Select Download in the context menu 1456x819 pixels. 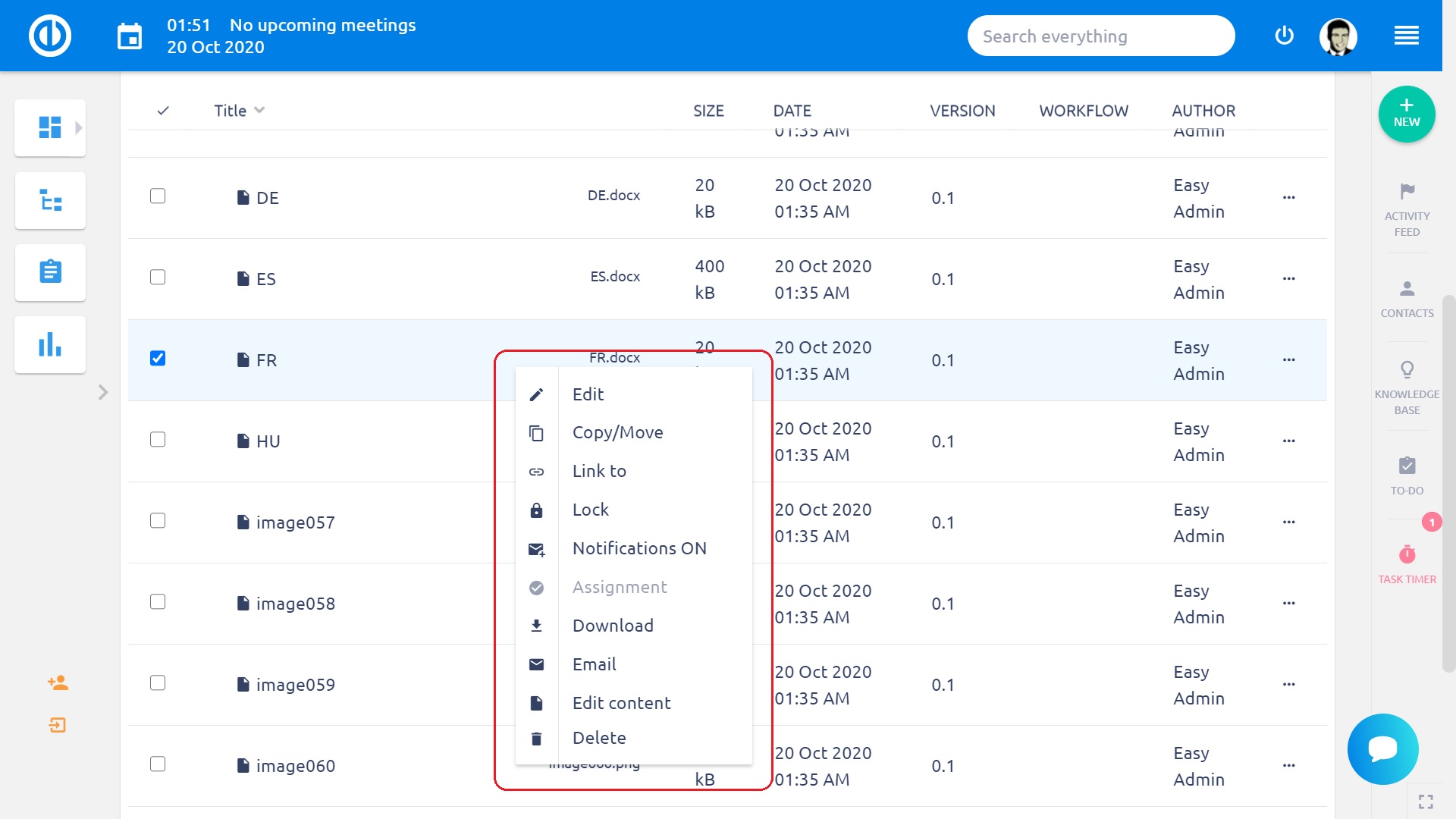612,626
